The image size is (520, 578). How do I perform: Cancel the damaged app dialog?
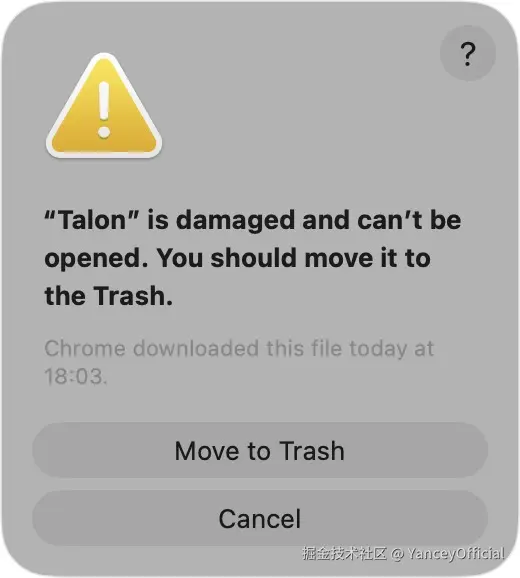click(260, 518)
